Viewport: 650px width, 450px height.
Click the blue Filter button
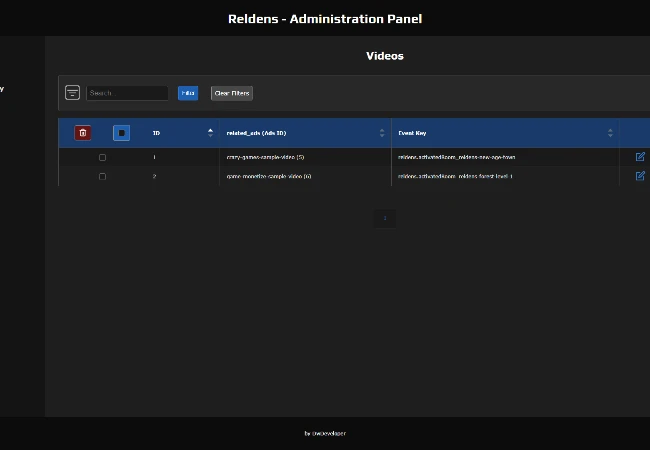pos(188,93)
